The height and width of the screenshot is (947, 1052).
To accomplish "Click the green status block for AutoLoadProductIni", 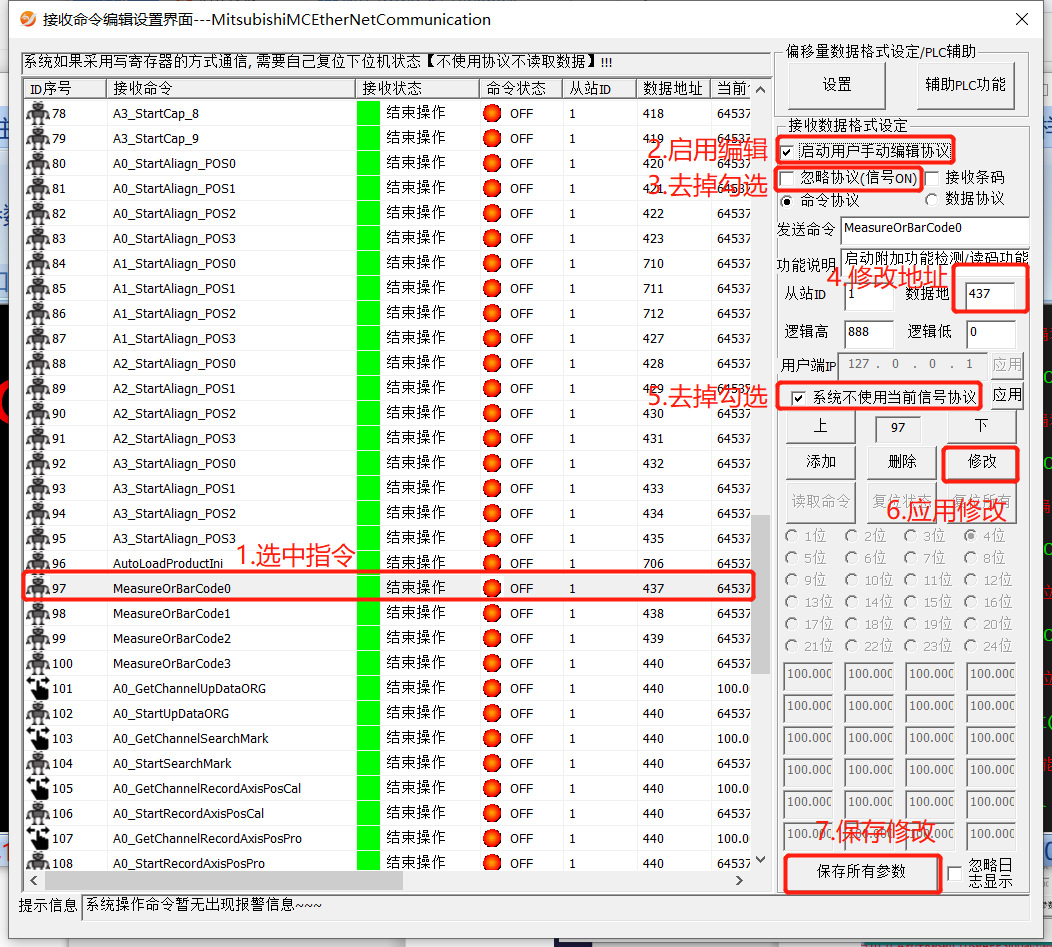I will [x=368, y=563].
